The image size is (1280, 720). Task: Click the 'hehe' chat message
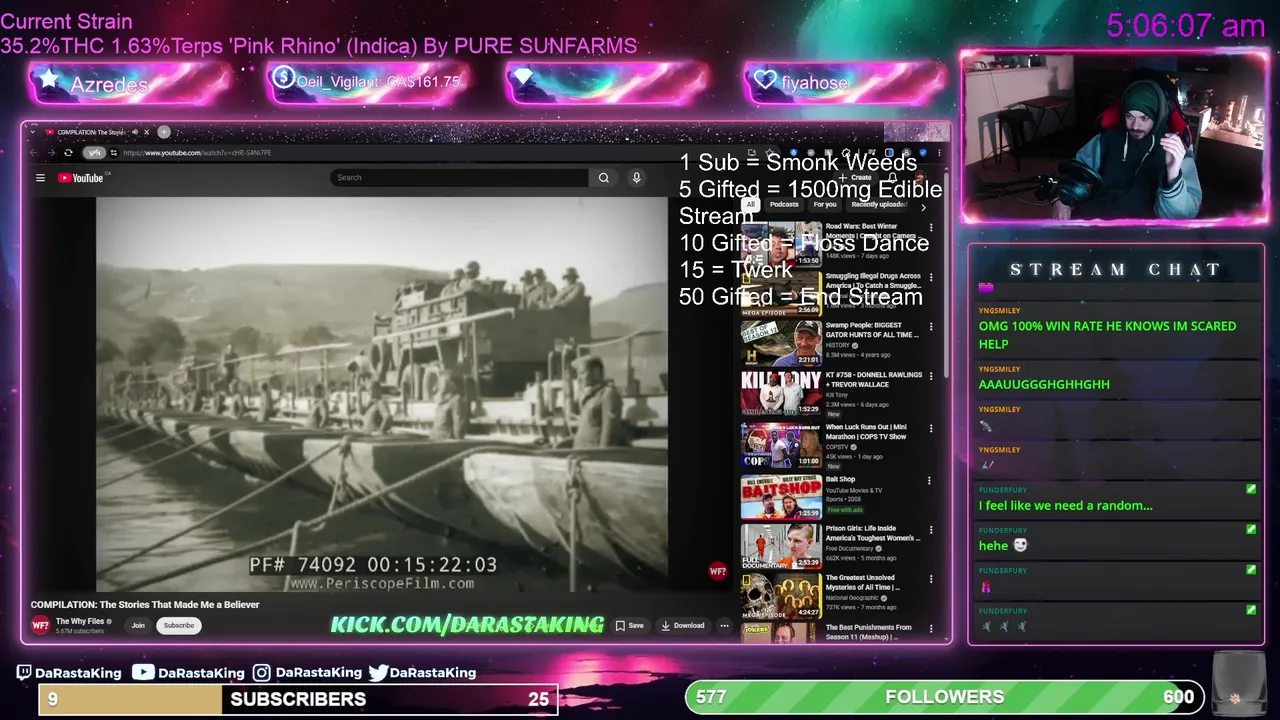(x=1003, y=546)
